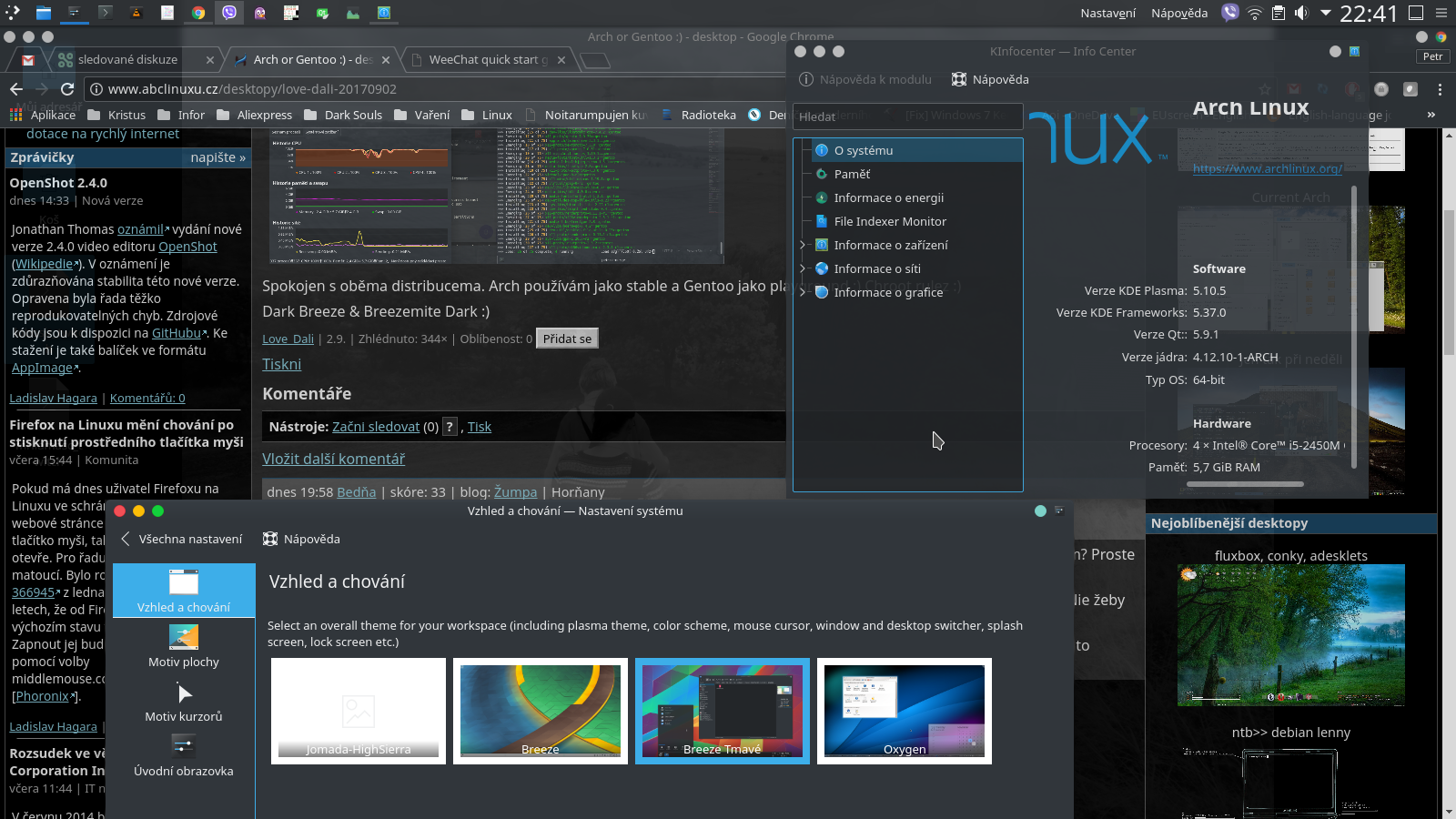Select Informace o energii module
Viewport: 1456px width, 819px height.
click(879, 197)
